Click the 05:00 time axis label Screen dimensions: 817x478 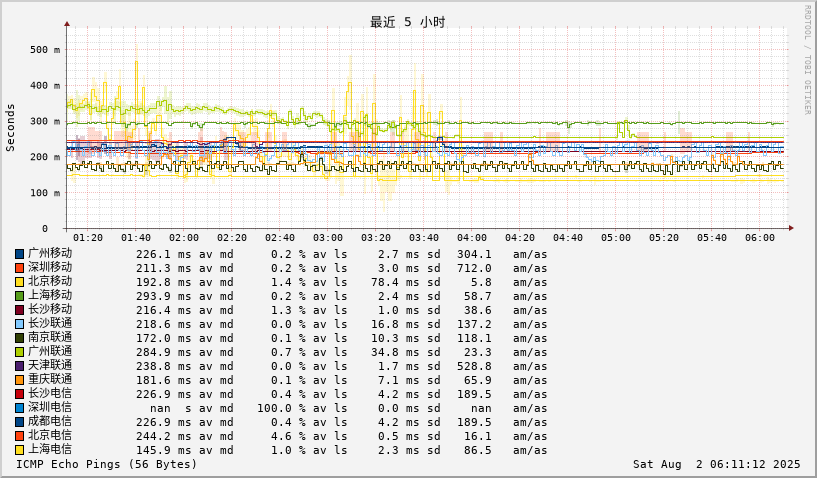(x=616, y=238)
